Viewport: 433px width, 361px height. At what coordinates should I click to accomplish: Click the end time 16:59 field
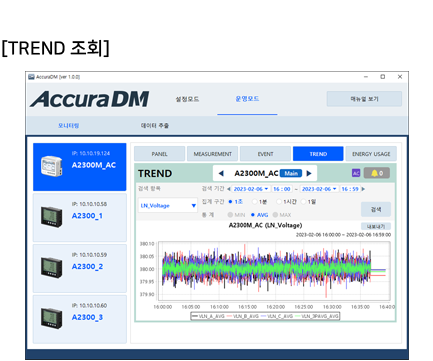[350, 189]
